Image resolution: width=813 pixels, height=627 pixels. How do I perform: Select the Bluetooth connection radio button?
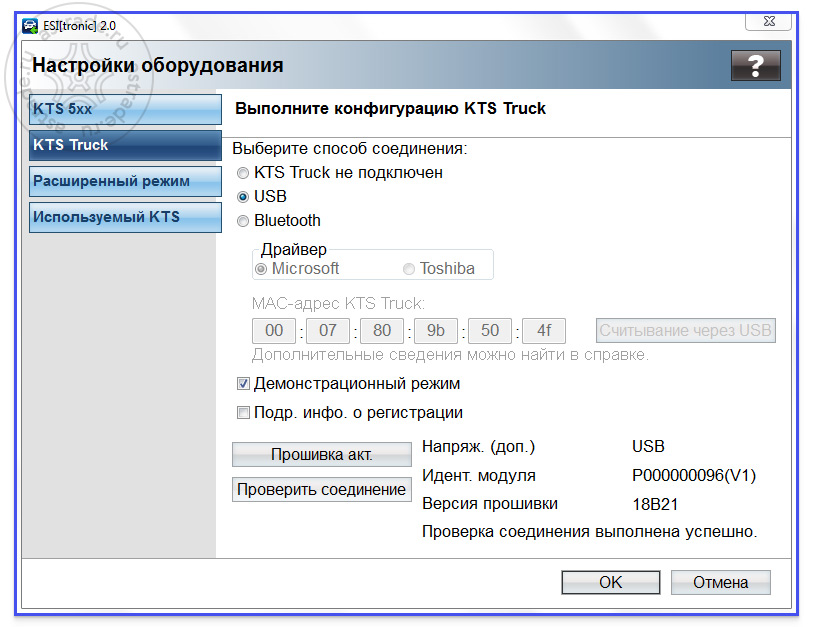[243, 221]
